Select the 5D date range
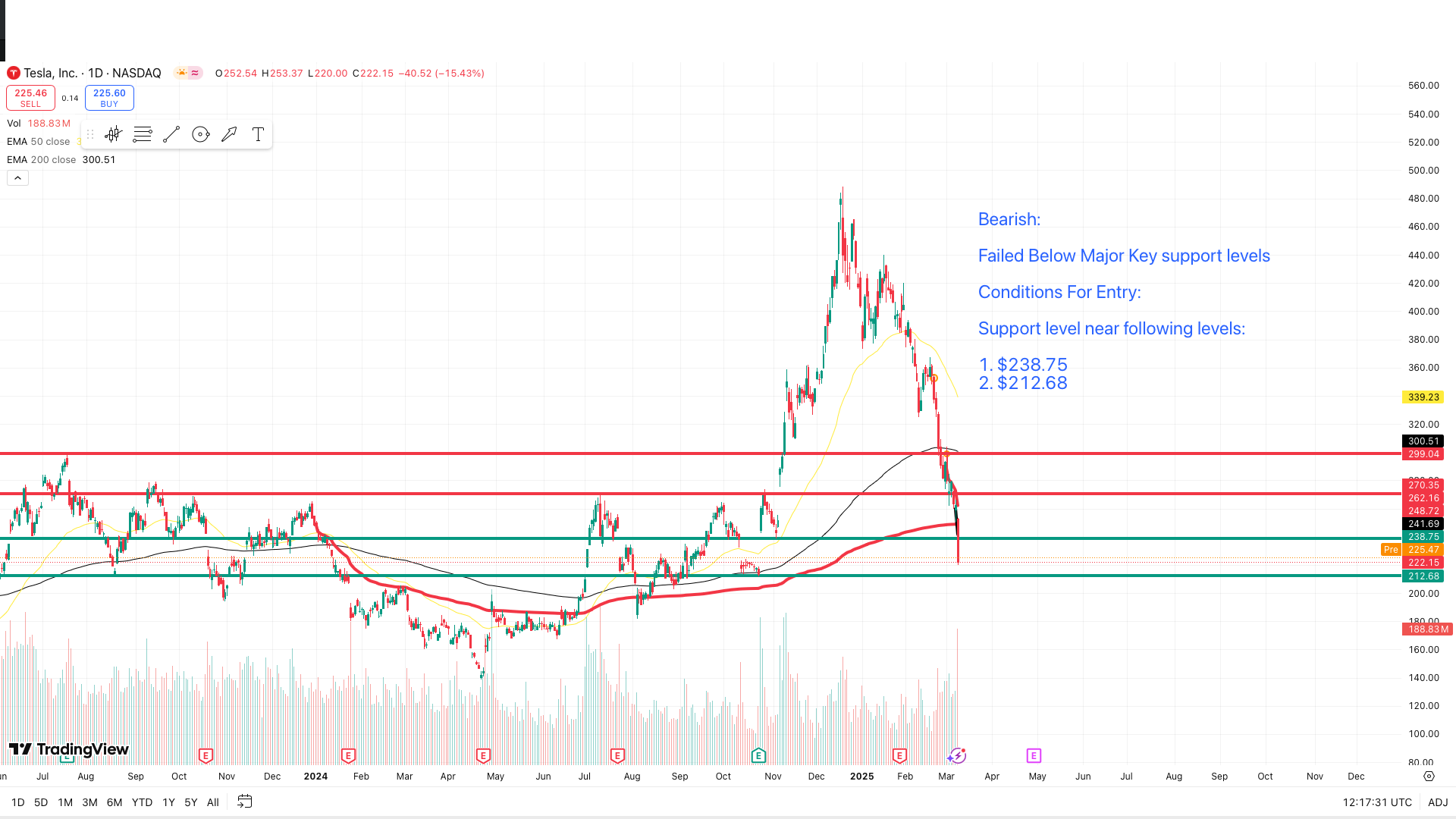The image size is (1456, 819). pyautogui.click(x=41, y=802)
